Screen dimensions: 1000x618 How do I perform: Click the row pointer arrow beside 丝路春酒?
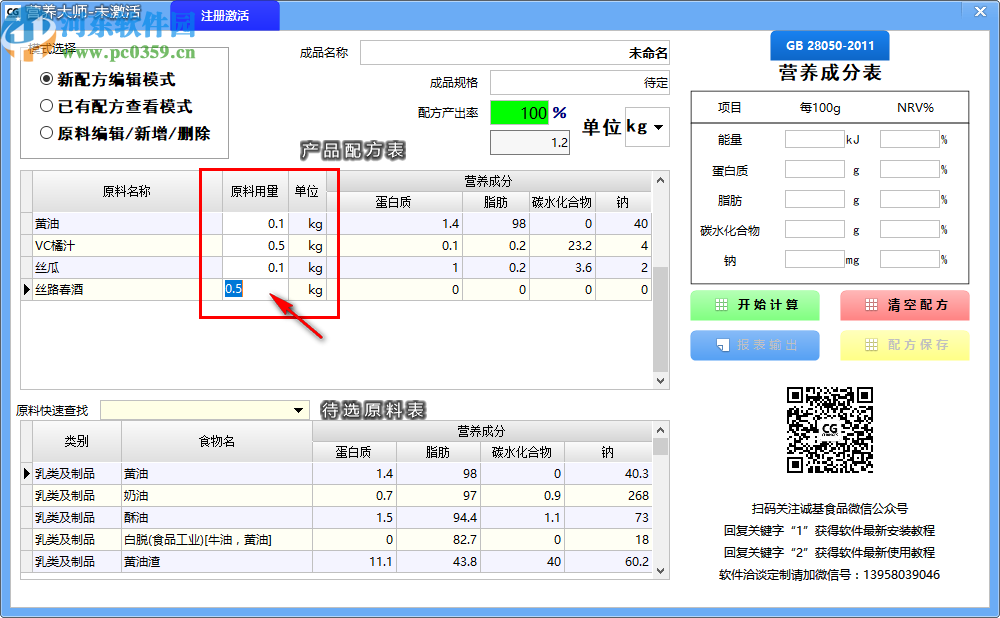[x=26, y=290]
